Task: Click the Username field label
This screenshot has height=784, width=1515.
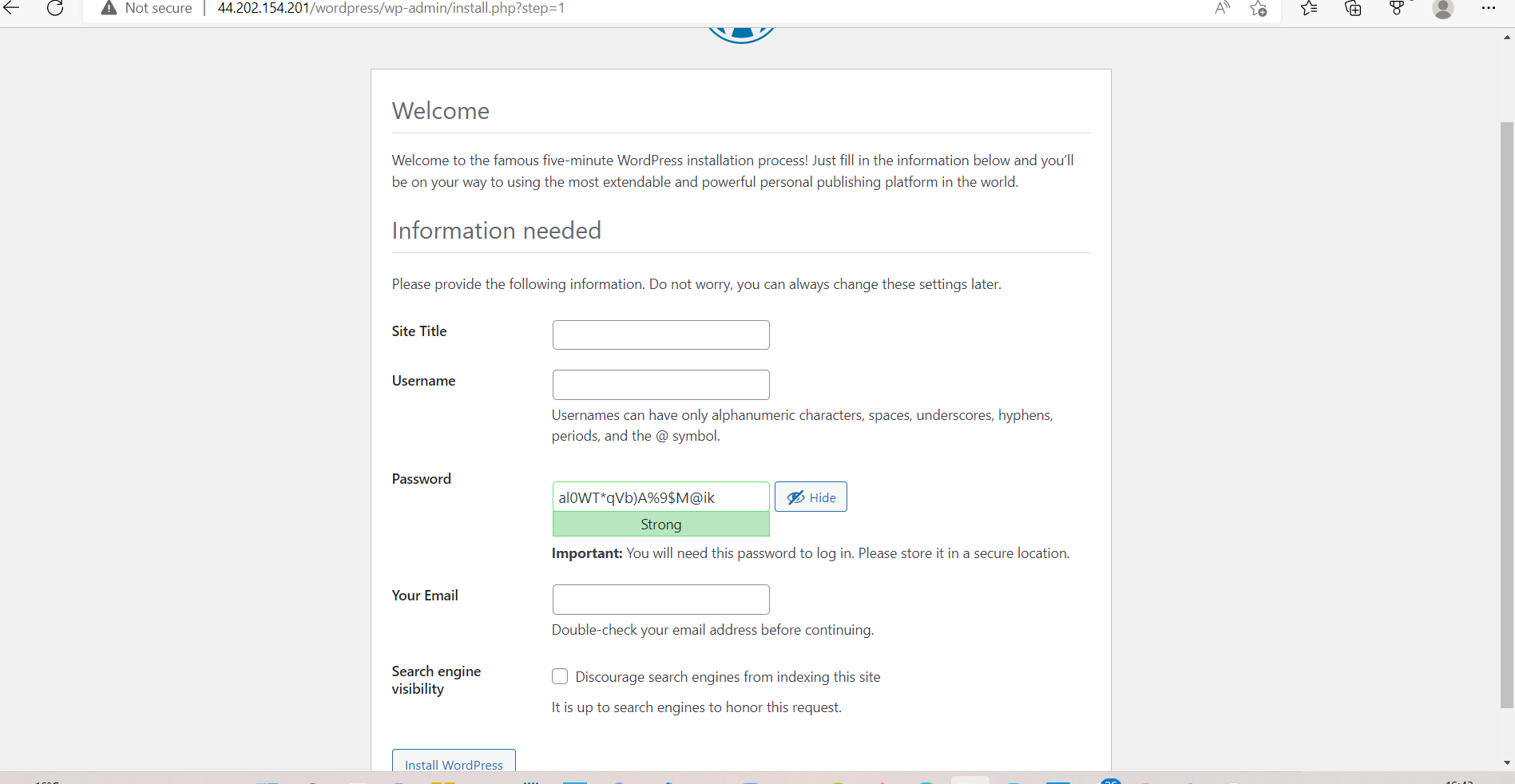Action: coord(423,381)
